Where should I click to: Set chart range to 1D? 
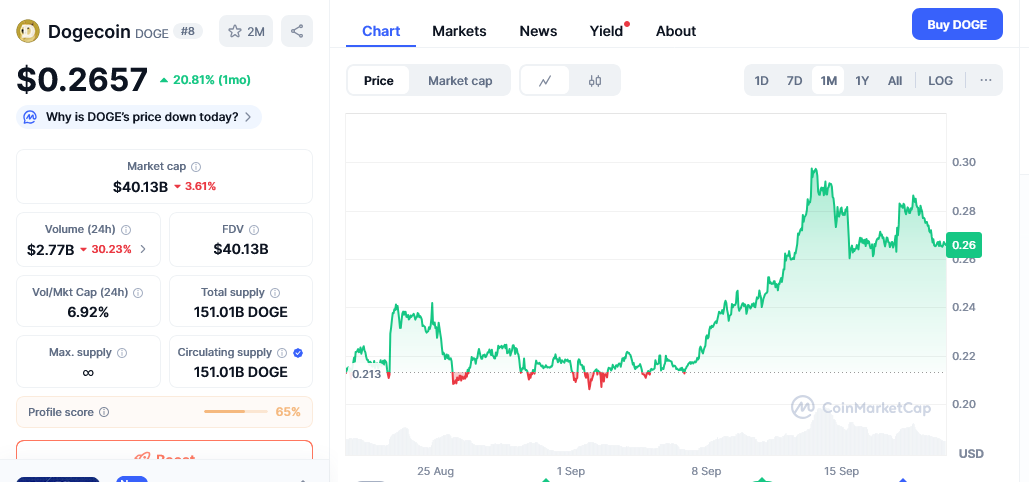(x=761, y=81)
